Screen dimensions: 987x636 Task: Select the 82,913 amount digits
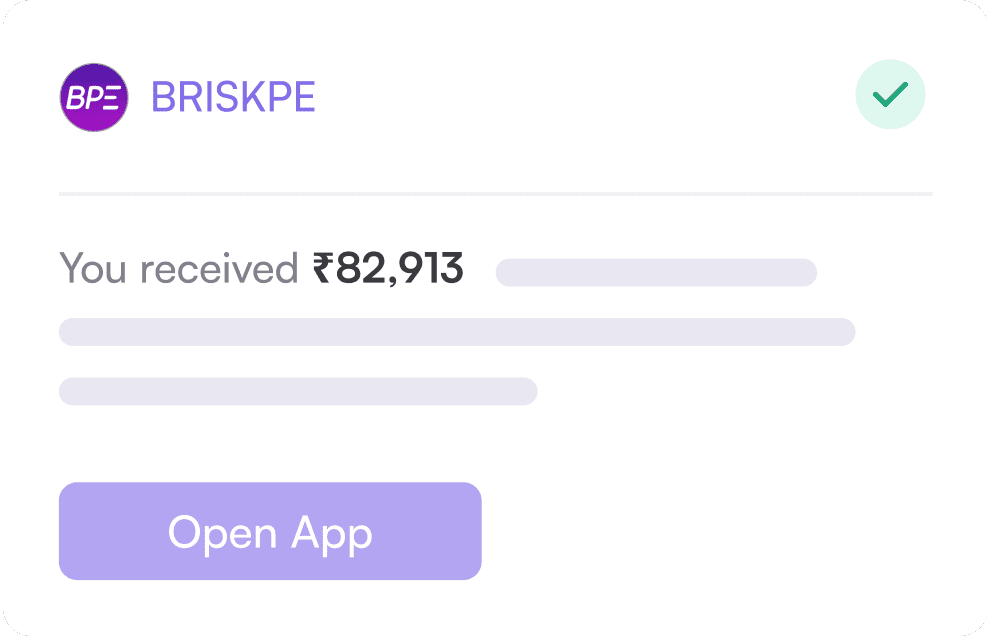point(400,269)
